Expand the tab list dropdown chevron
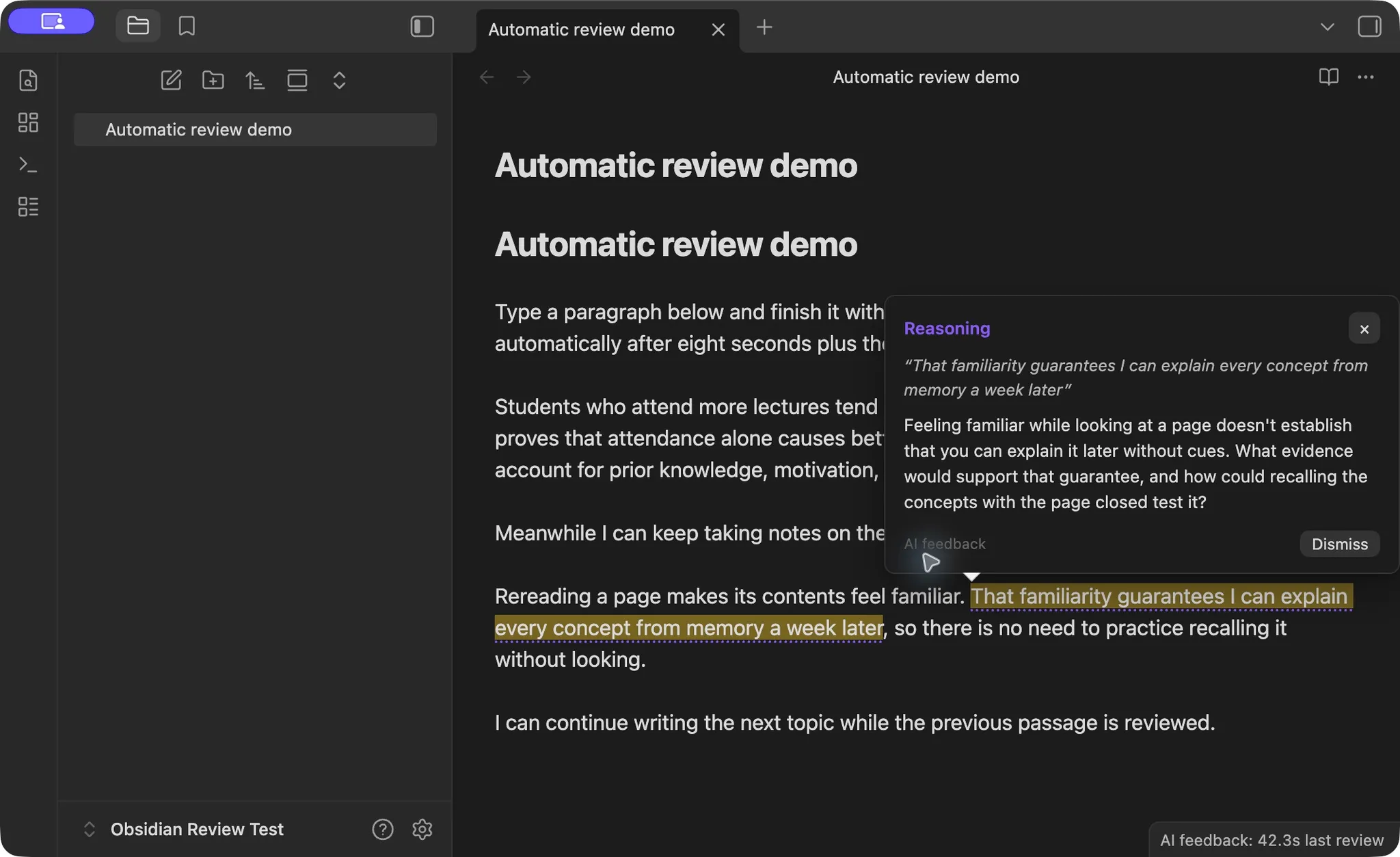Screen dimensions: 1400x857 click(1327, 27)
